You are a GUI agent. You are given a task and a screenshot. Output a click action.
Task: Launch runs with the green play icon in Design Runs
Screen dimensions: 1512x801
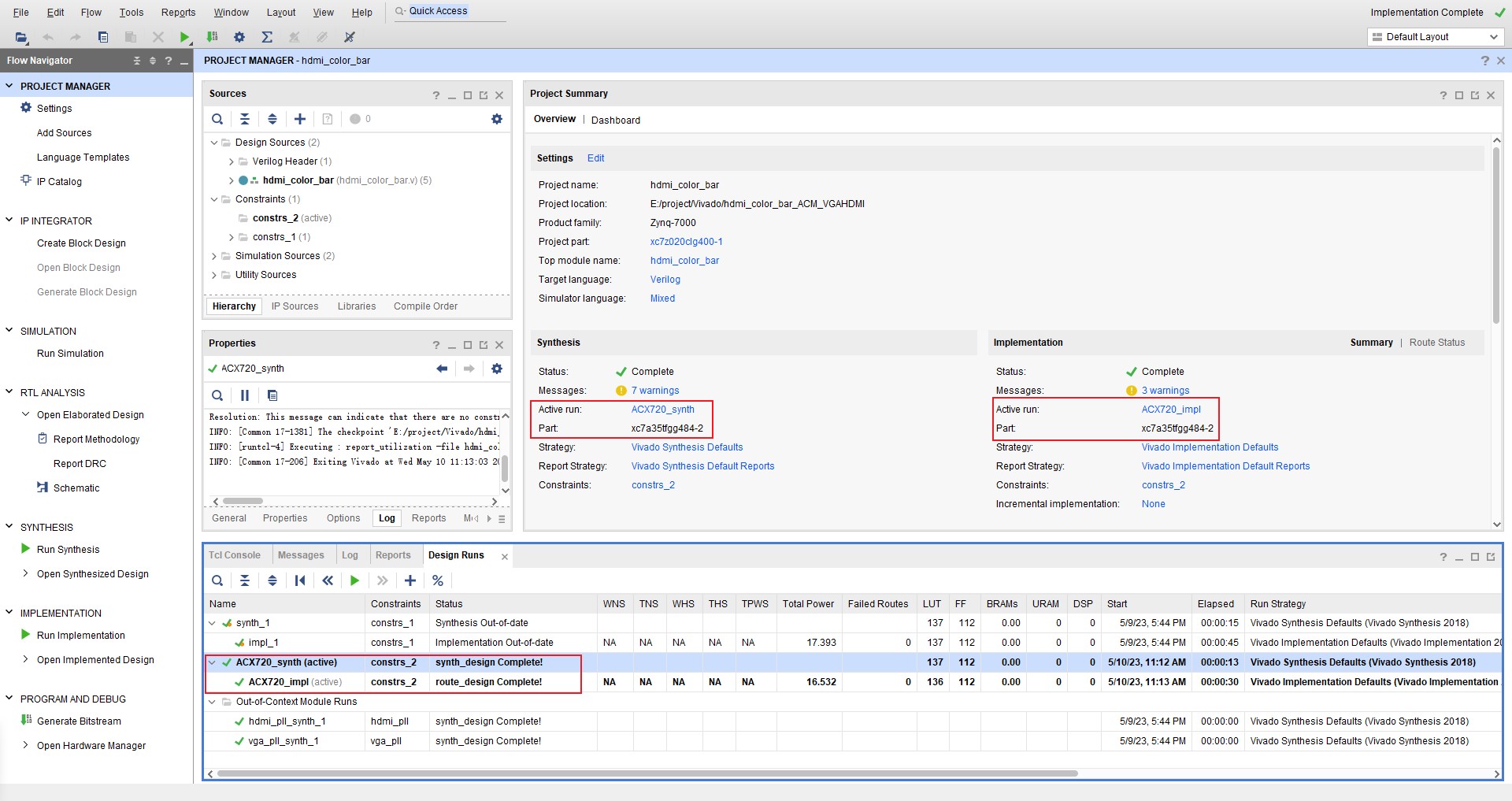(x=355, y=580)
